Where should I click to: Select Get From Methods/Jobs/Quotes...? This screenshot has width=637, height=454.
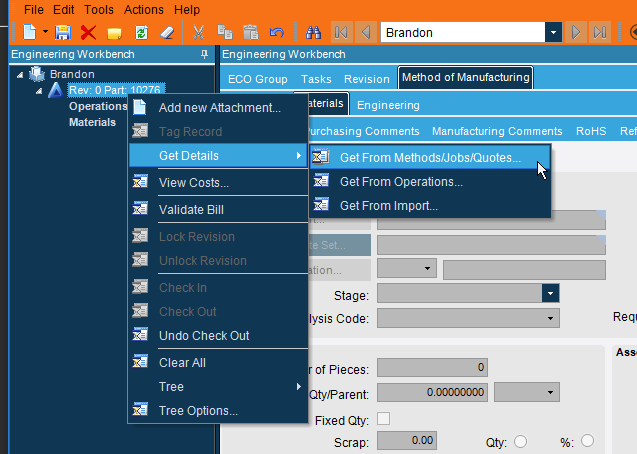pyautogui.click(x=430, y=158)
